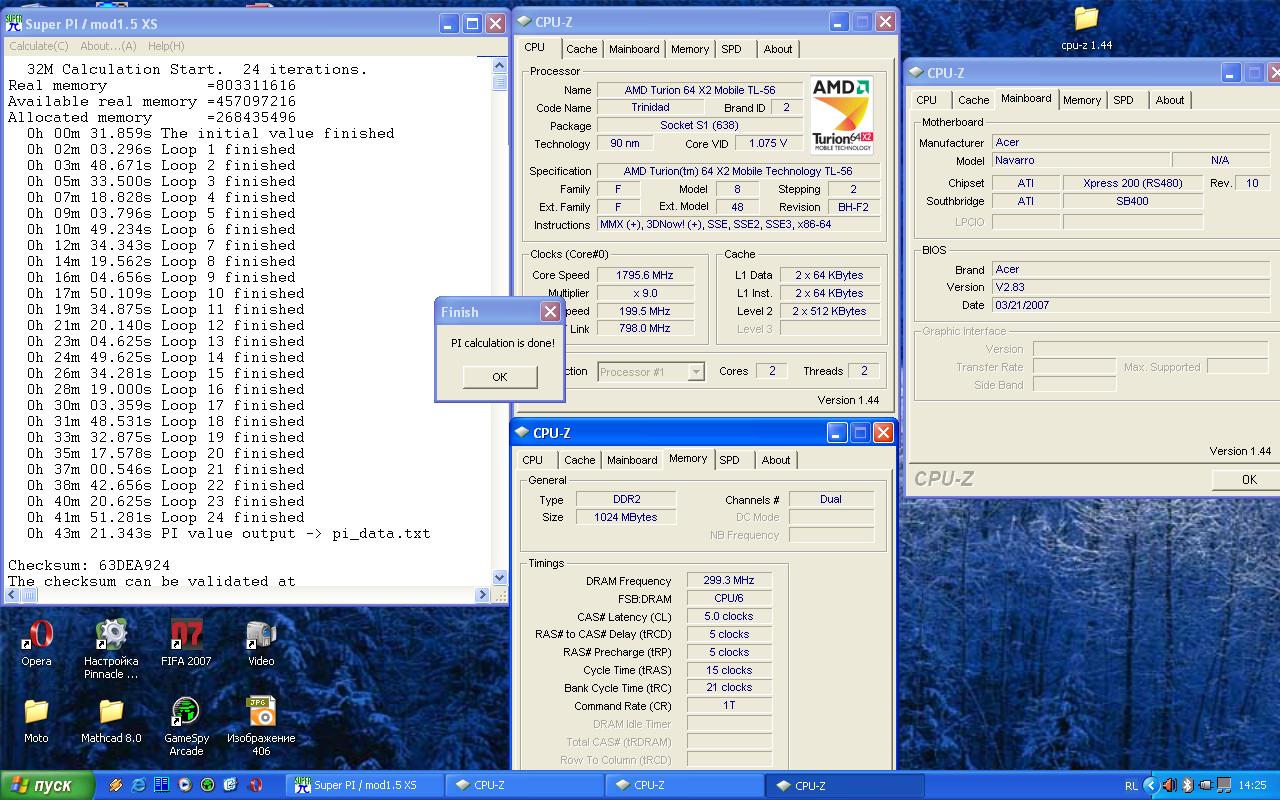This screenshot has width=1280, height=800.
Task: Open the cpu-z 1.44 folder icon
Action: click(1086, 27)
